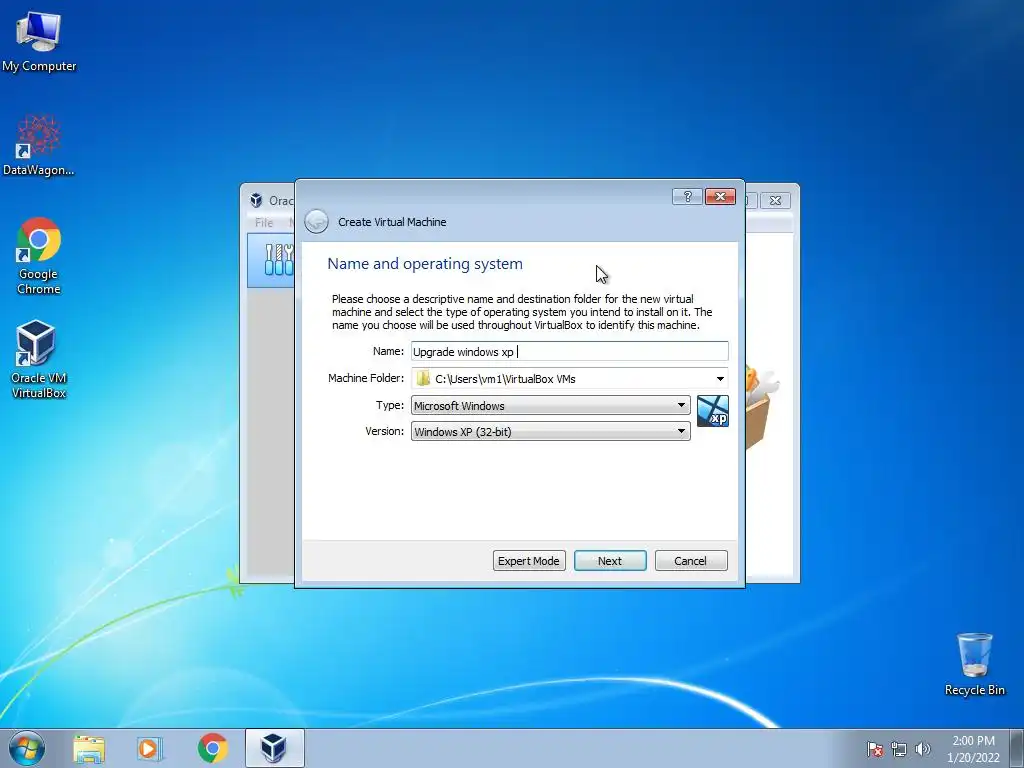The width and height of the screenshot is (1024, 768).
Task: Click the VirtualBox cube icon in the Manager title bar
Action: [x=257, y=200]
